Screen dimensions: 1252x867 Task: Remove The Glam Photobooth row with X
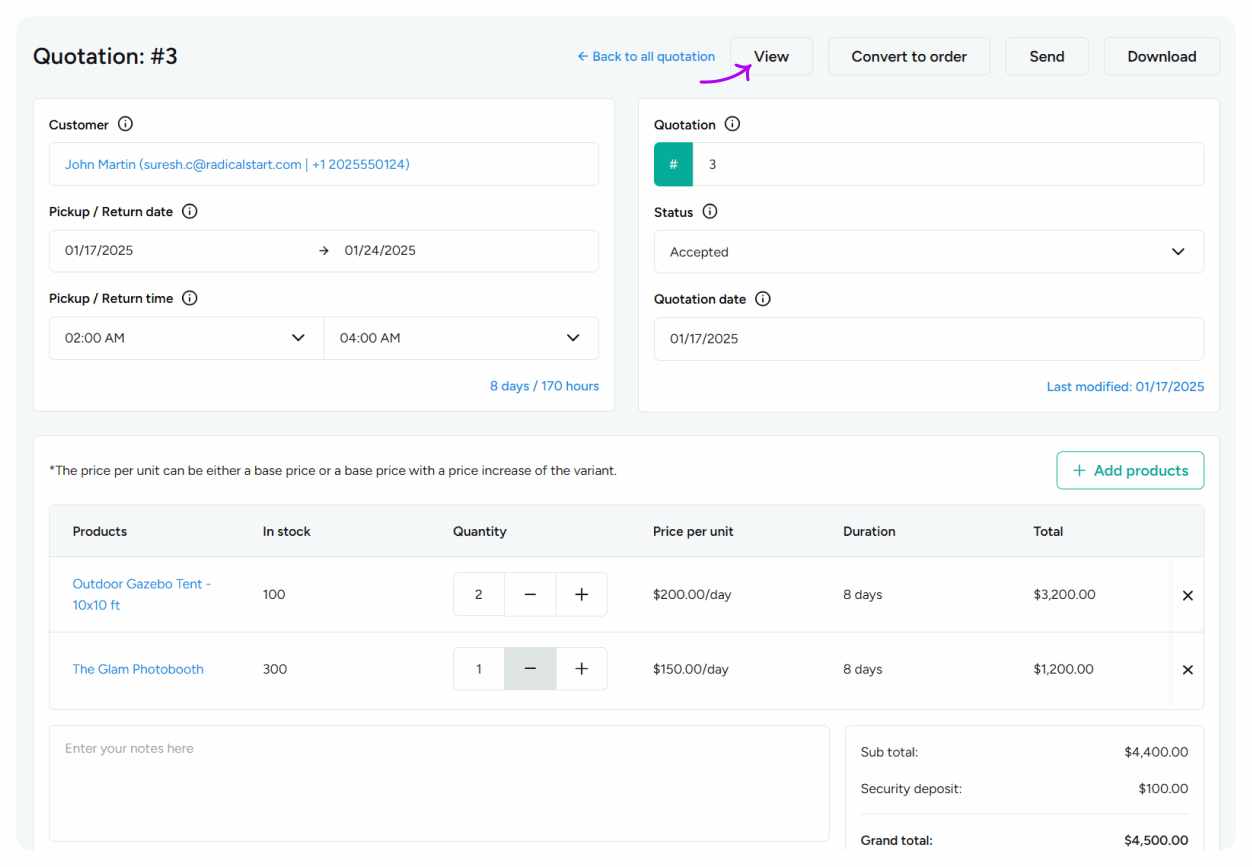pos(1187,670)
